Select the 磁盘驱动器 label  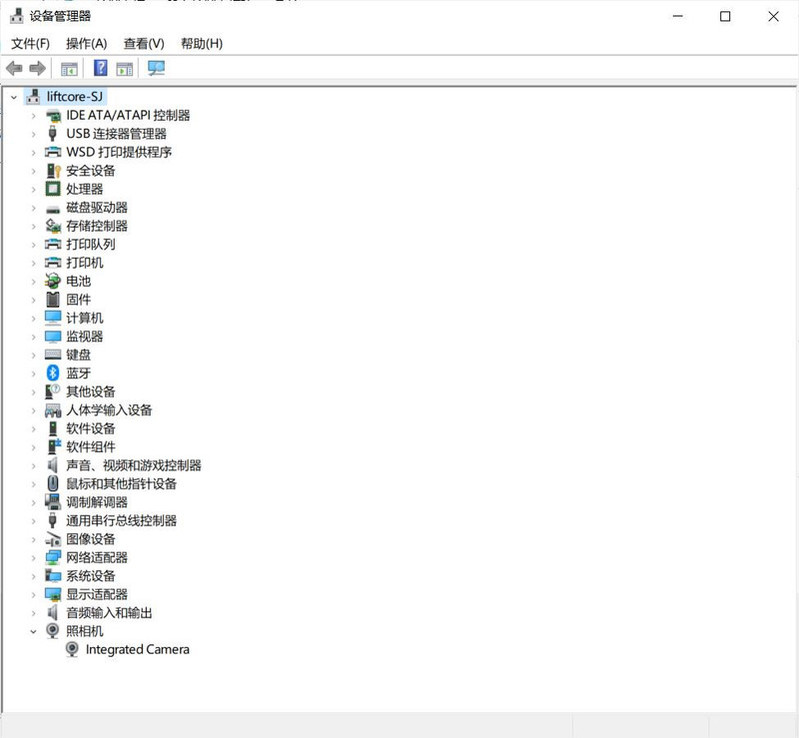[97, 207]
